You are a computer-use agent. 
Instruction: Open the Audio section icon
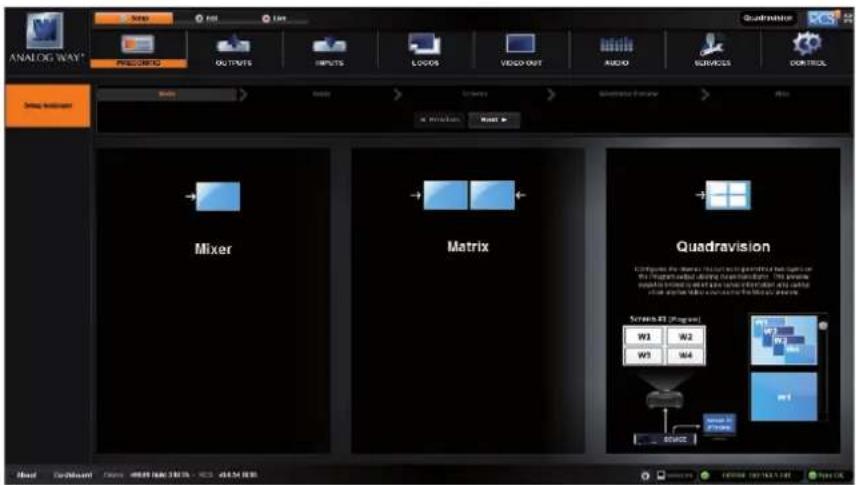coord(616,44)
